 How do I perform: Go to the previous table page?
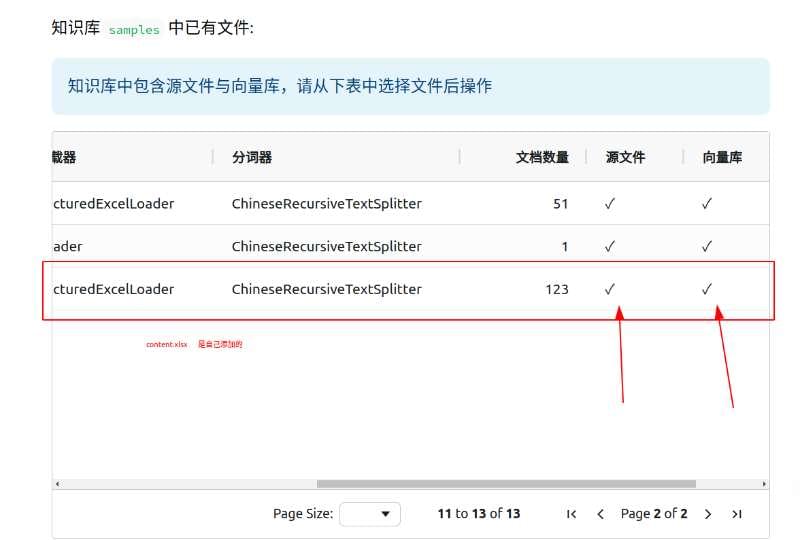600,514
